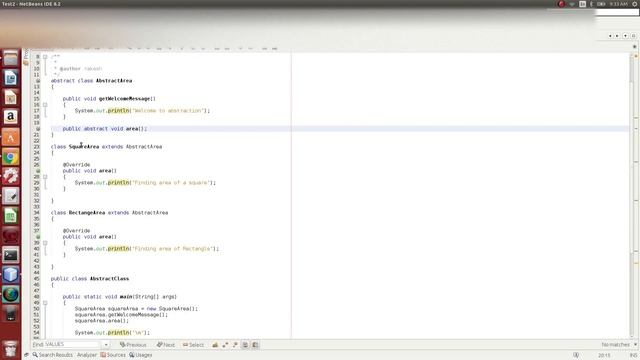Open the Search Results tab
The width and height of the screenshot is (640, 360).
click(53, 355)
